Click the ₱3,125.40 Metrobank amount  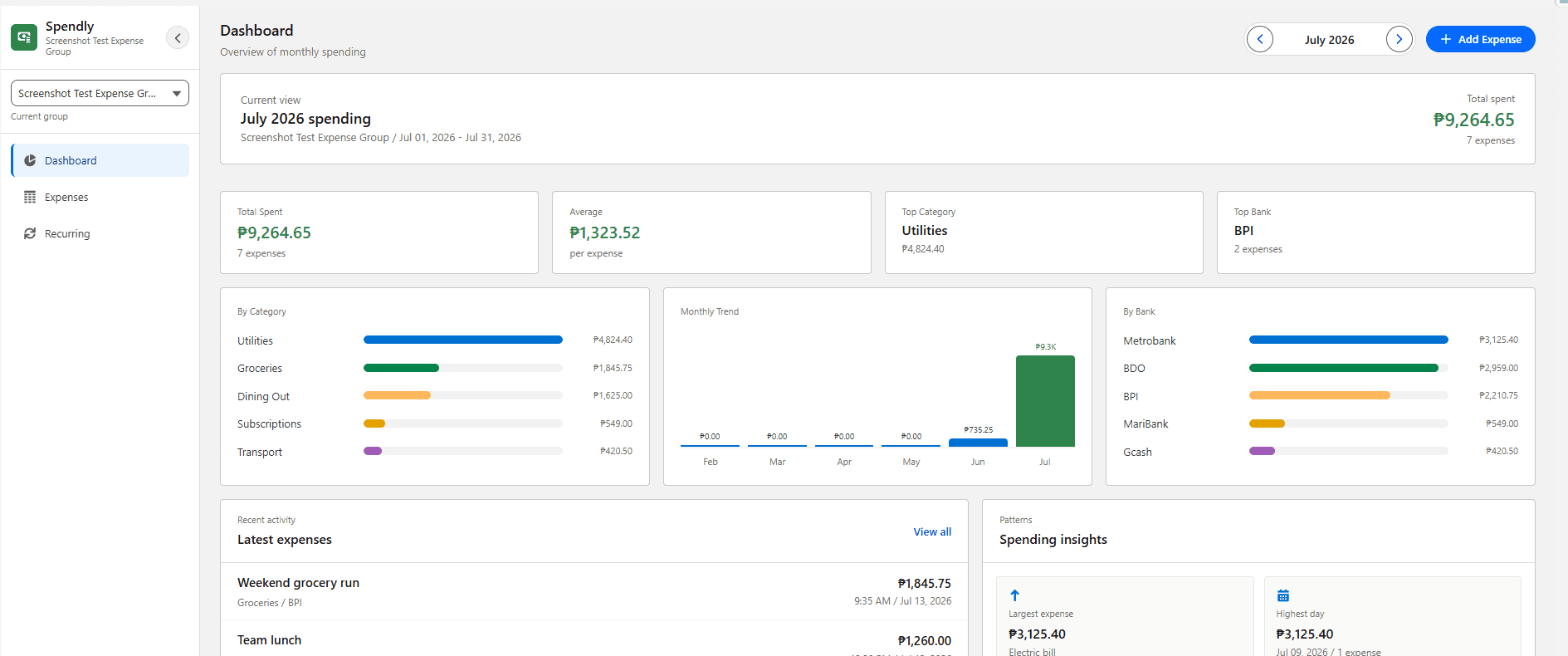1498,340
